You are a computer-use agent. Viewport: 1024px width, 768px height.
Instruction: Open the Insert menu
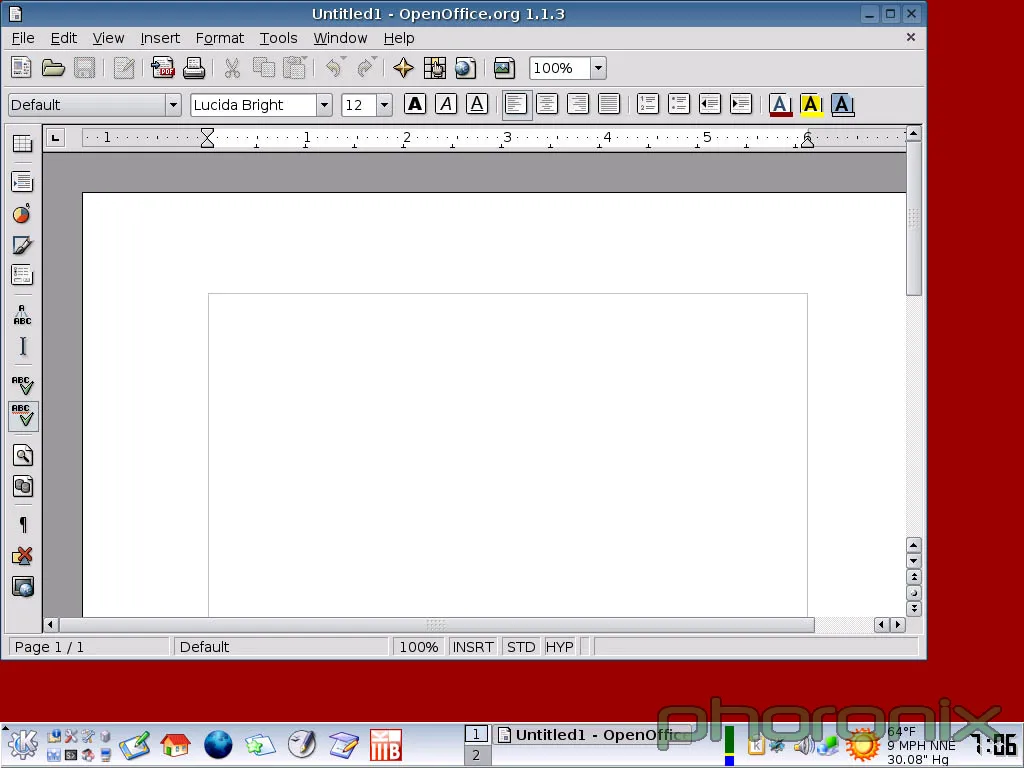160,38
